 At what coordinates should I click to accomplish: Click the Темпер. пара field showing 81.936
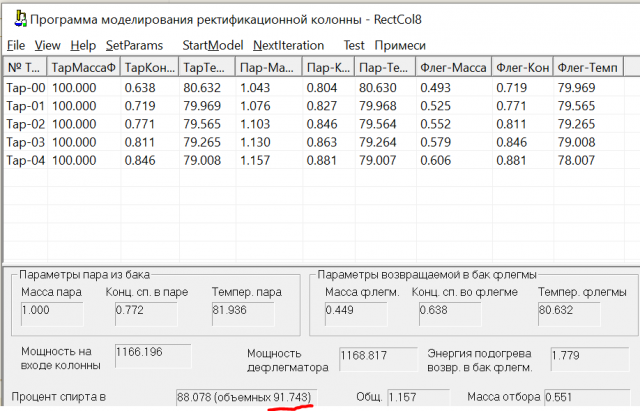pyautogui.click(x=243, y=313)
